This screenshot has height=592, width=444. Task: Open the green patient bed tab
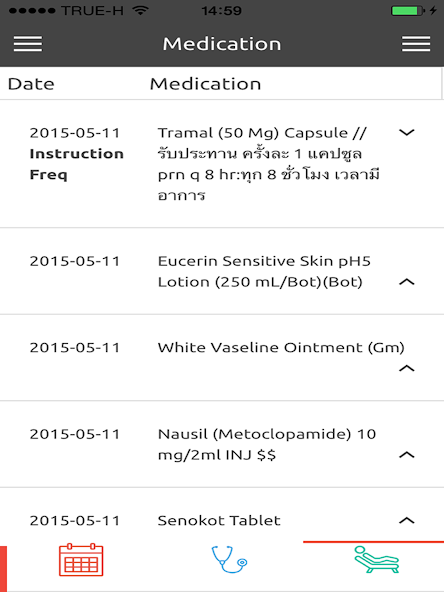pos(376,560)
